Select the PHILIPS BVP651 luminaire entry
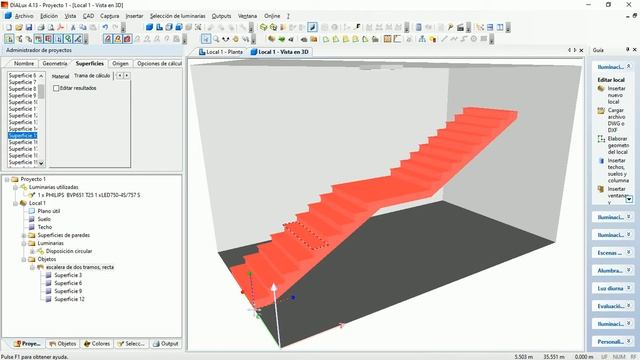The image size is (640, 360). [89, 195]
